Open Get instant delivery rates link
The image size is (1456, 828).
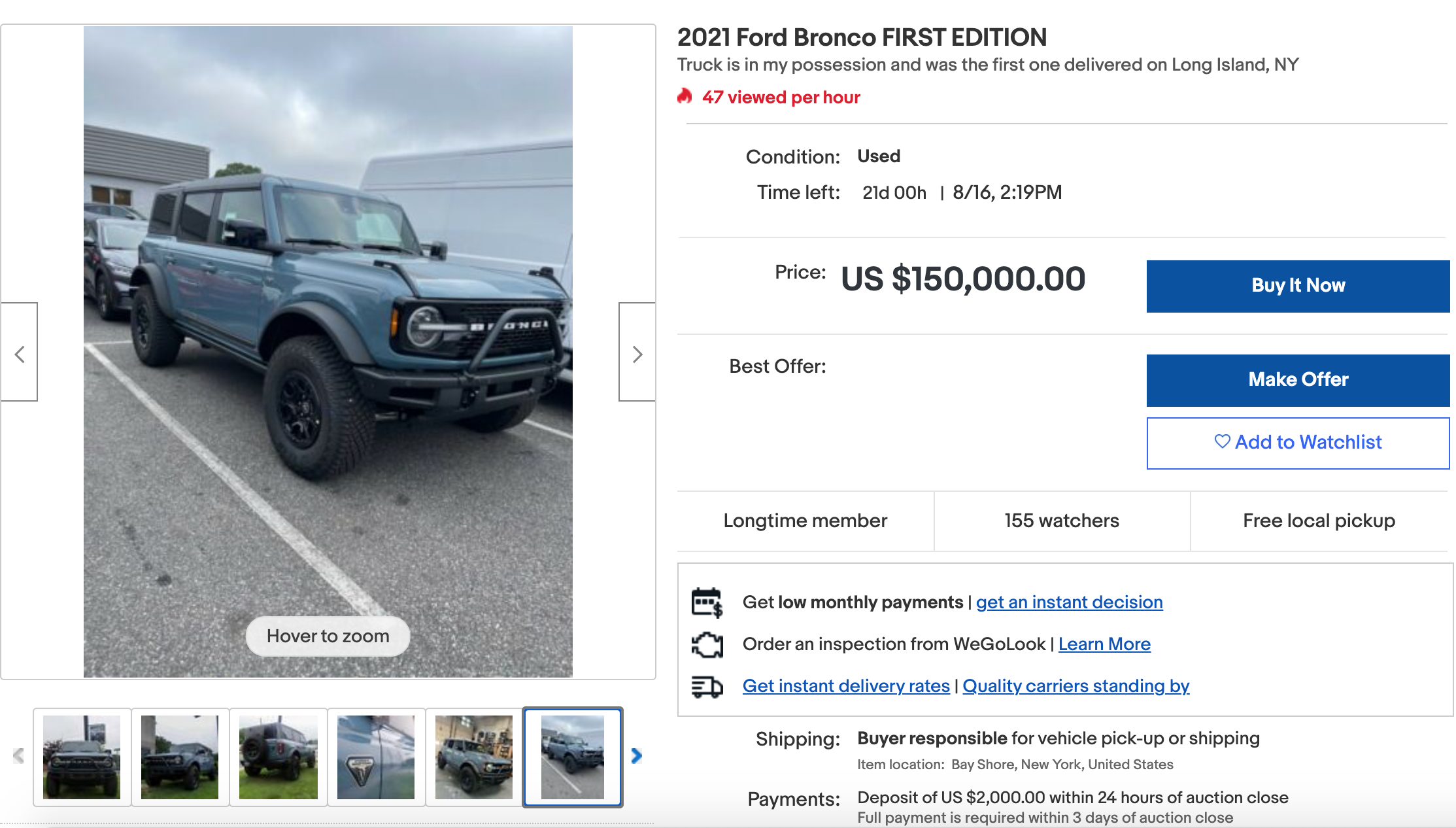click(x=846, y=686)
